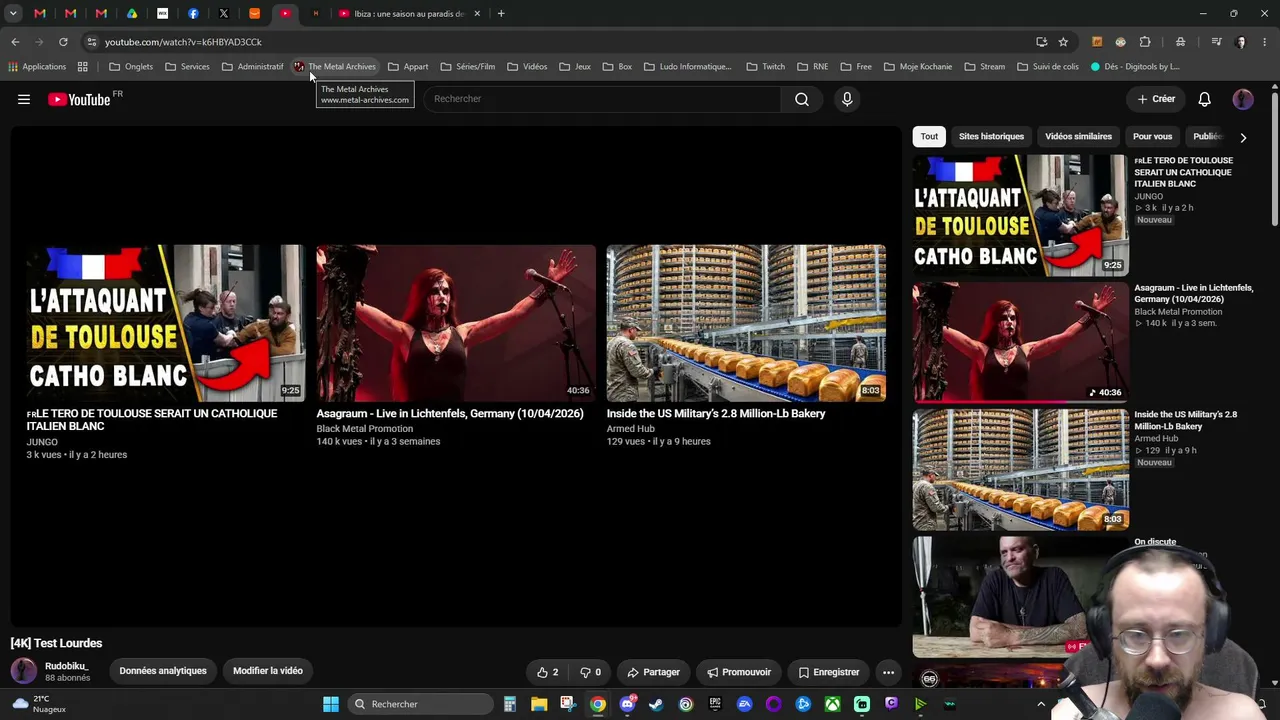Click the Promouvoir button
This screenshot has width=1280, height=720.
tap(738, 672)
